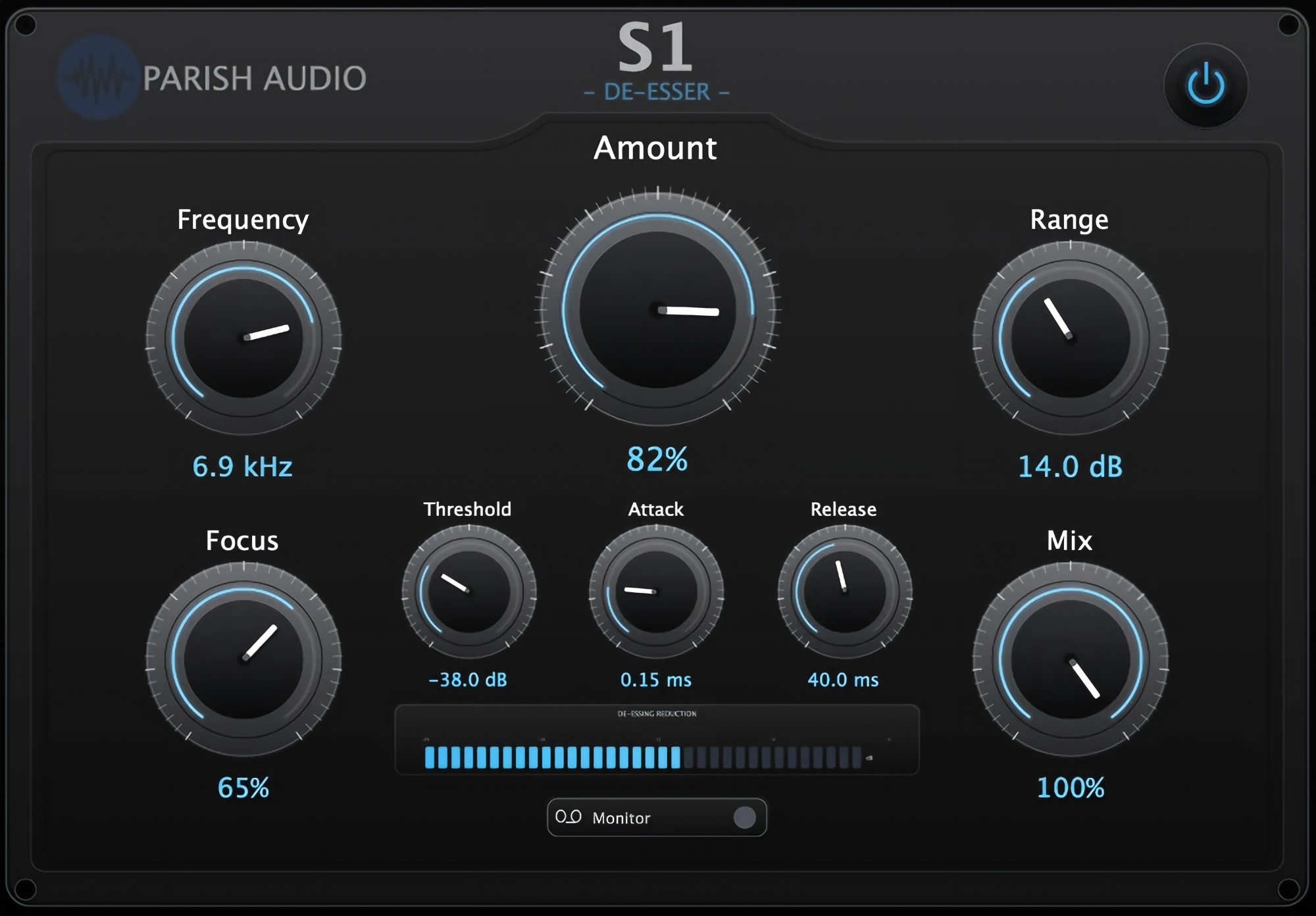Click the DE-ESSER subtitle text

[x=657, y=92]
